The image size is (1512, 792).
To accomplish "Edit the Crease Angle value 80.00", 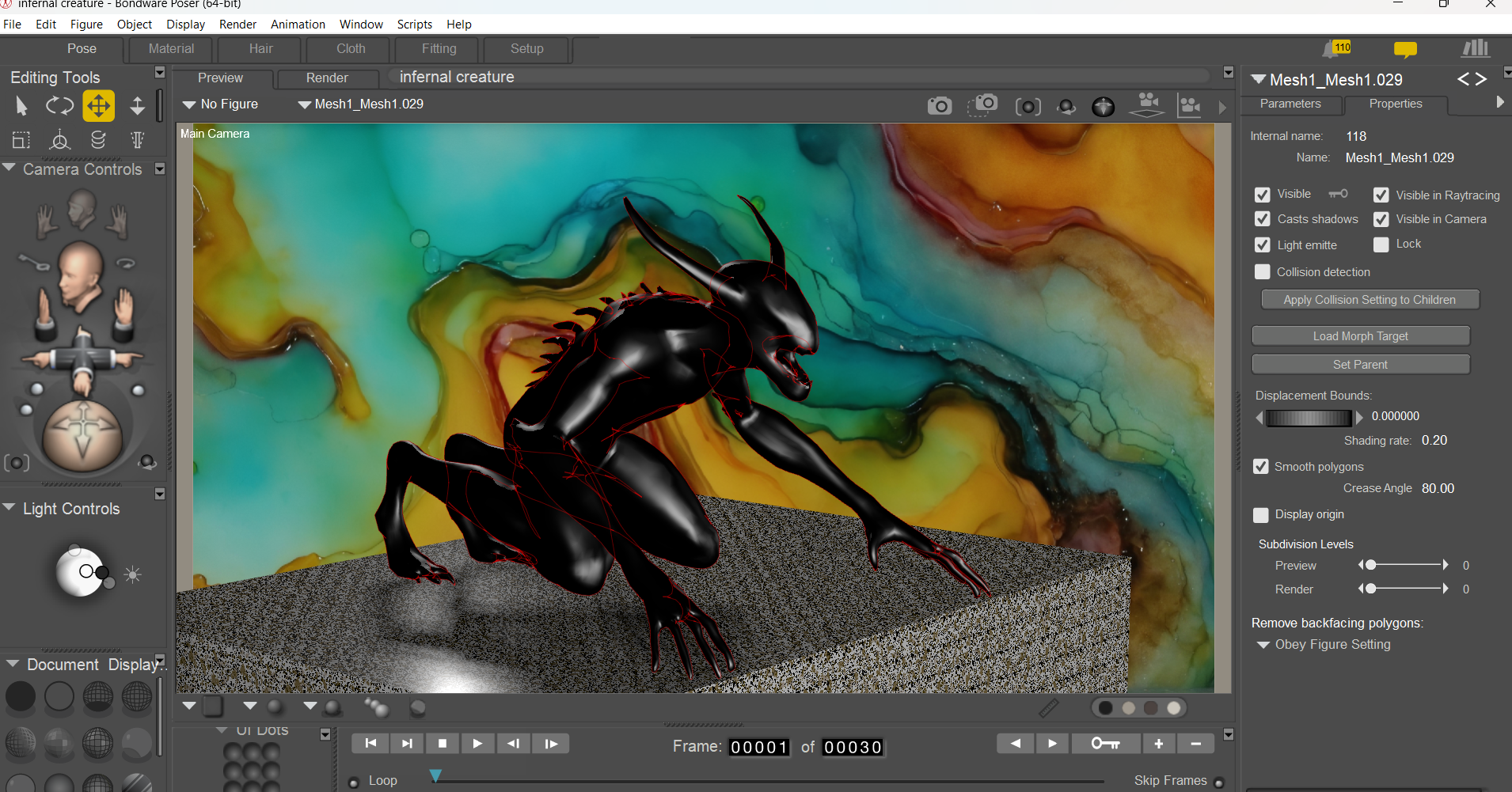I will 1438,488.
